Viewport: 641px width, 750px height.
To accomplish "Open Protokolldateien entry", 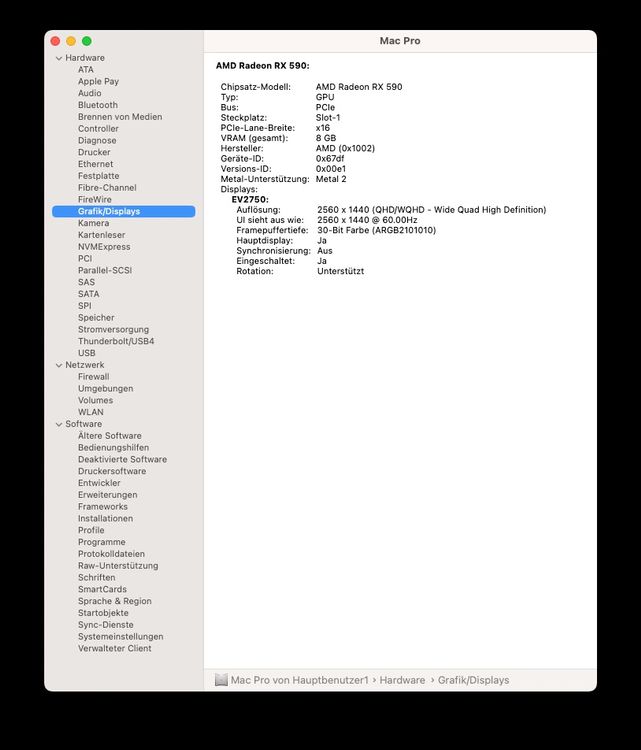I will [x=111, y=554].
